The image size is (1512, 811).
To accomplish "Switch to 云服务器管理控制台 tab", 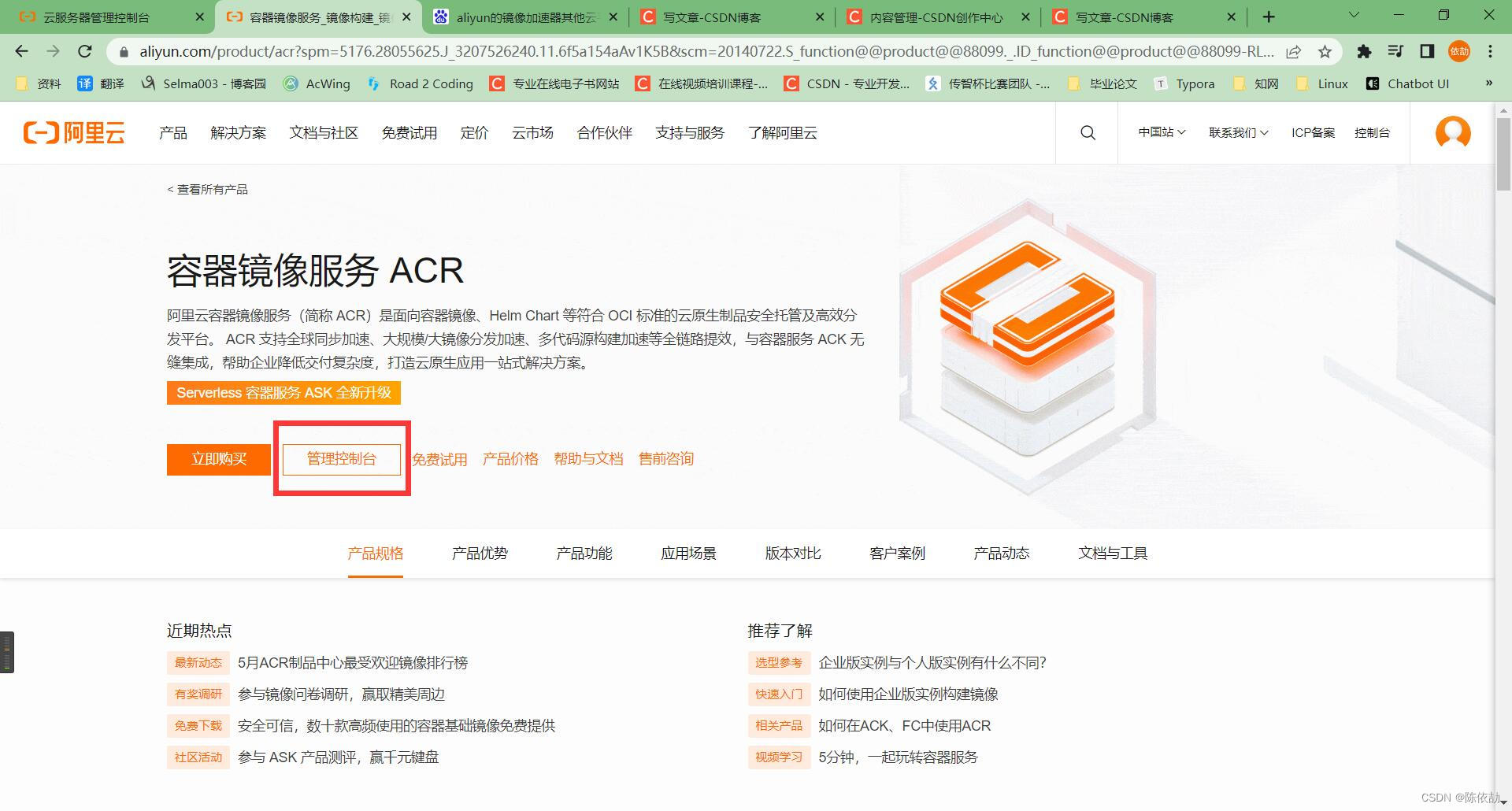I will coord(106,17).
